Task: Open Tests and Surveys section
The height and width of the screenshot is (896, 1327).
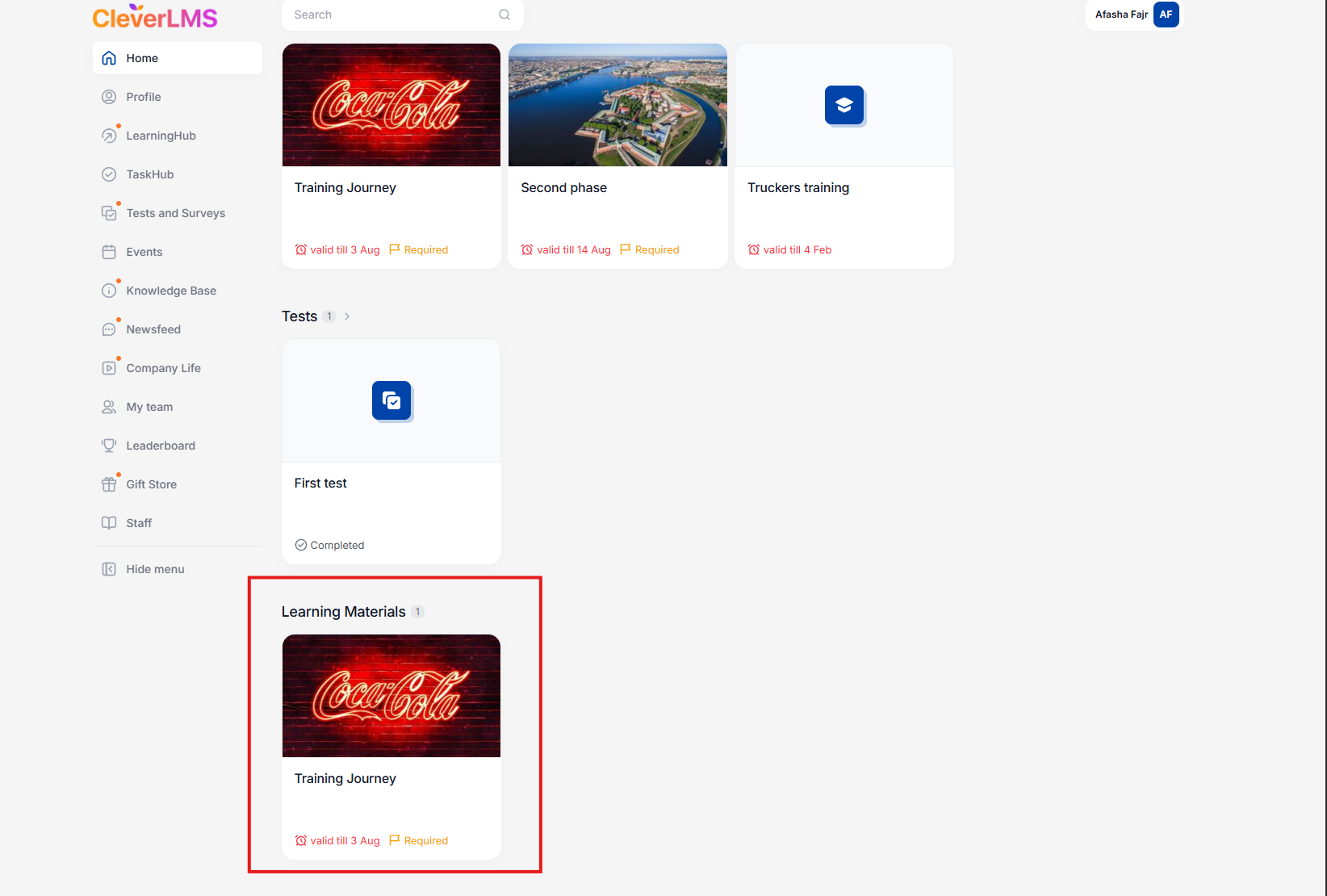Action: [178, 213]
